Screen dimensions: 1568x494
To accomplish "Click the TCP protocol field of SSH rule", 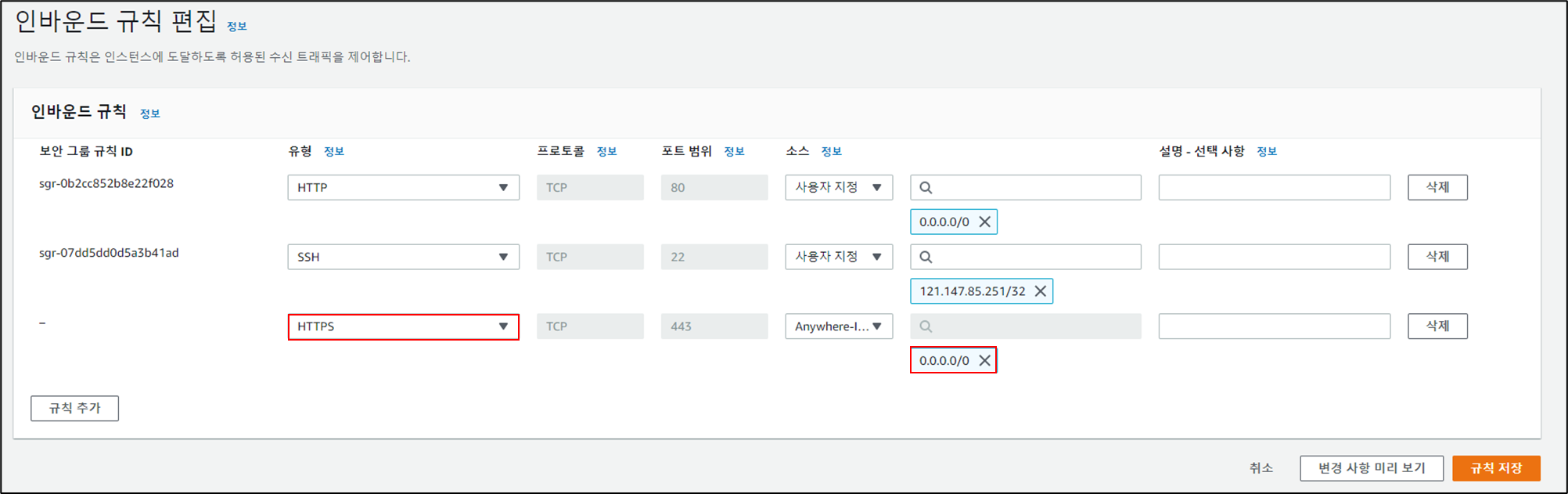I will coord(590,257).
